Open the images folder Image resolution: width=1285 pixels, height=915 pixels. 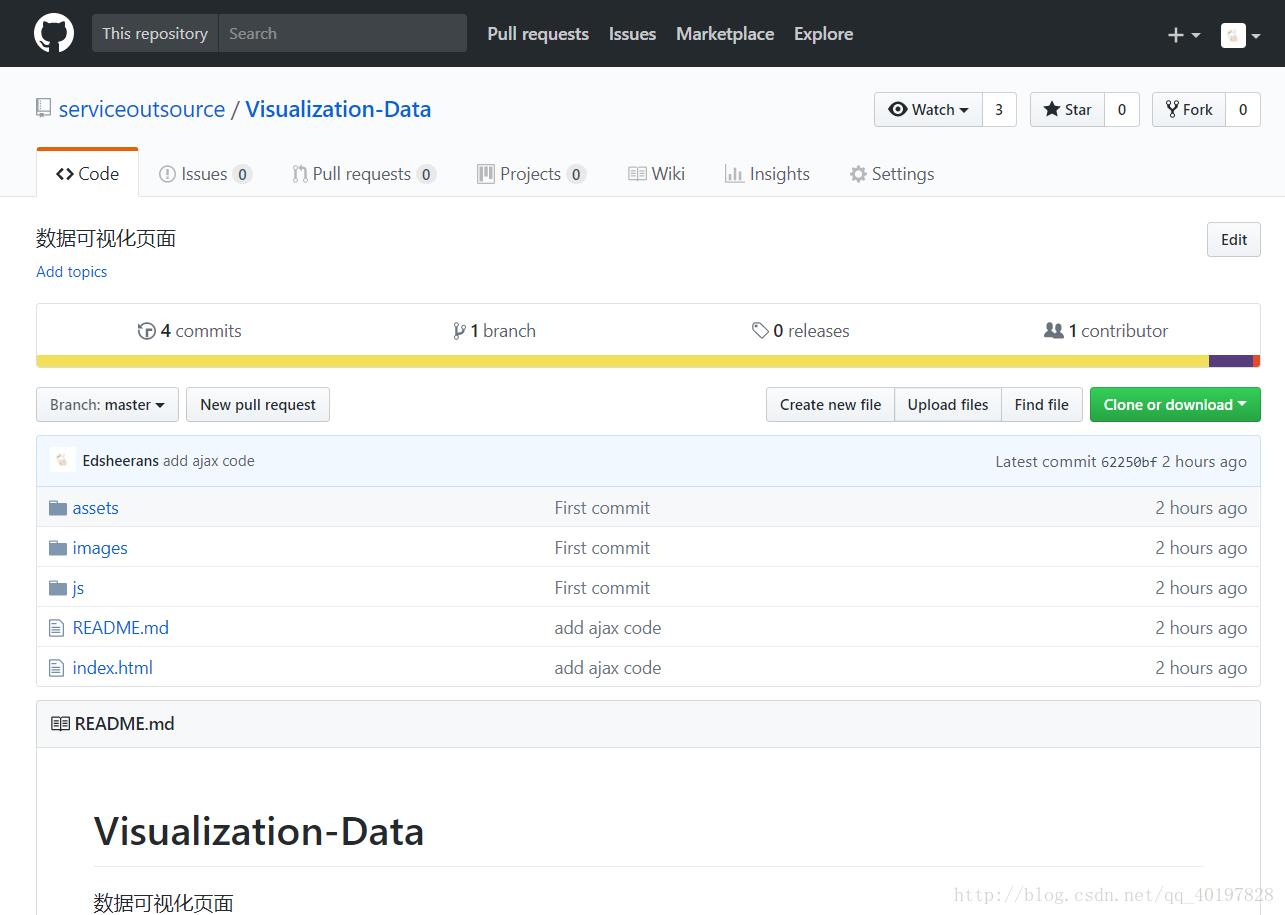pyautogui.click(x=100, y=548)
